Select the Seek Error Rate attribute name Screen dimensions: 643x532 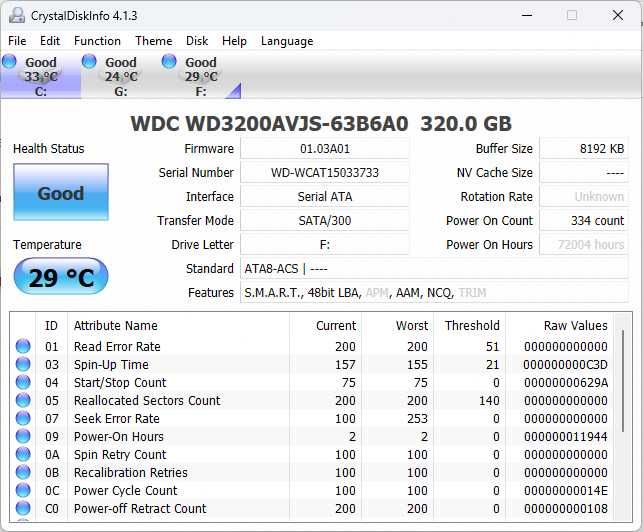116,419
